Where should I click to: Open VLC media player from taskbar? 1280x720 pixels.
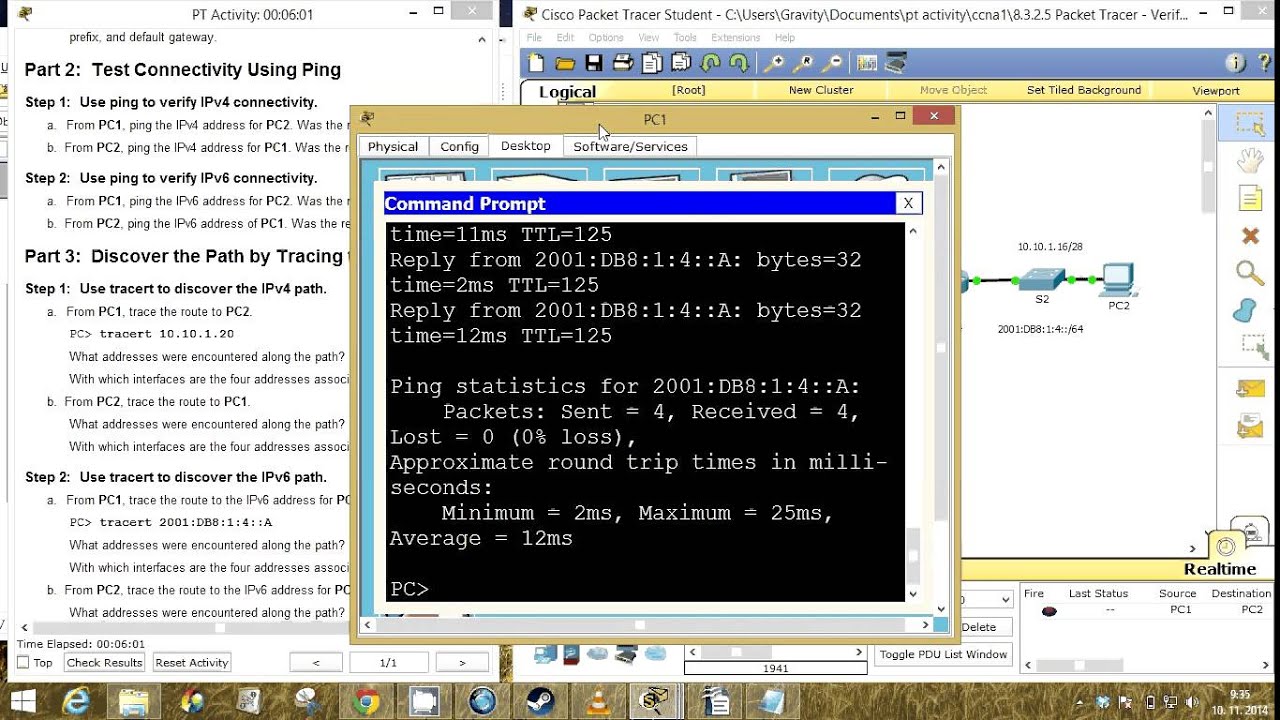coord(598,701)
